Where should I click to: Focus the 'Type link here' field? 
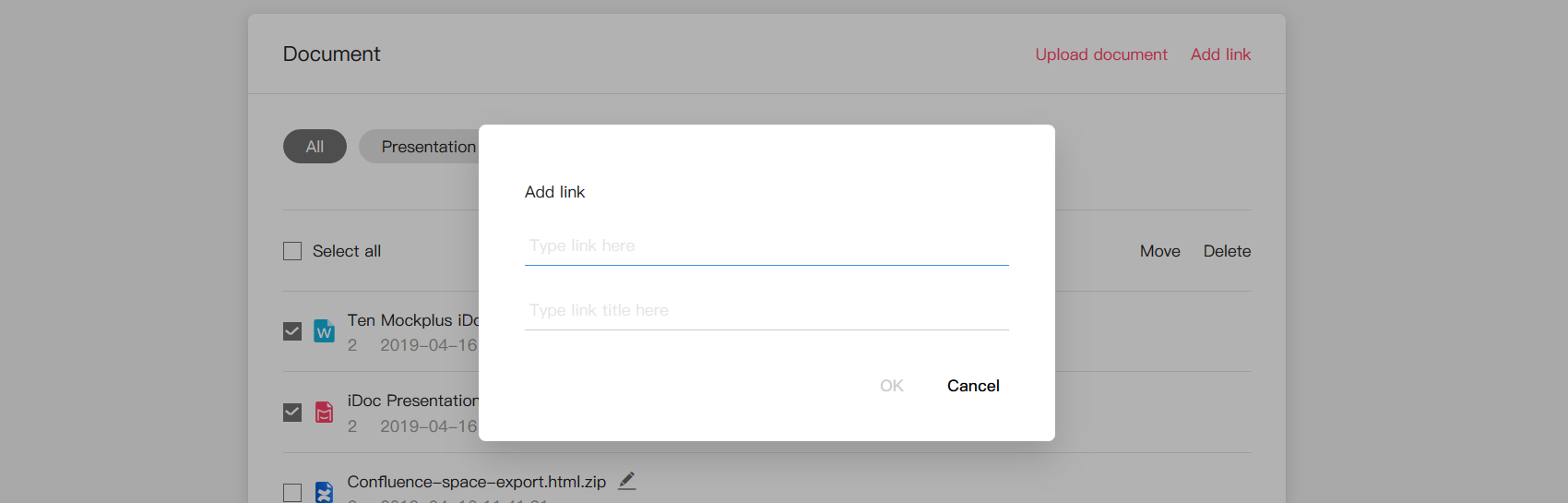click(x=766, y=246)
